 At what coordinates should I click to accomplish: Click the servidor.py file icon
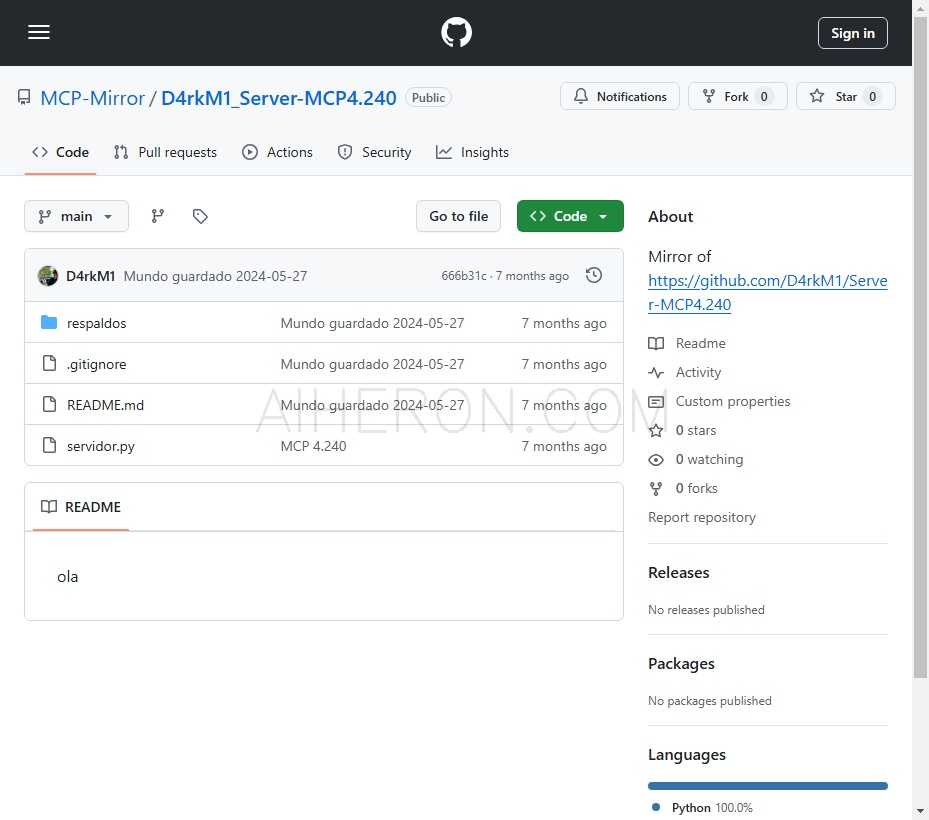(49, 445)
